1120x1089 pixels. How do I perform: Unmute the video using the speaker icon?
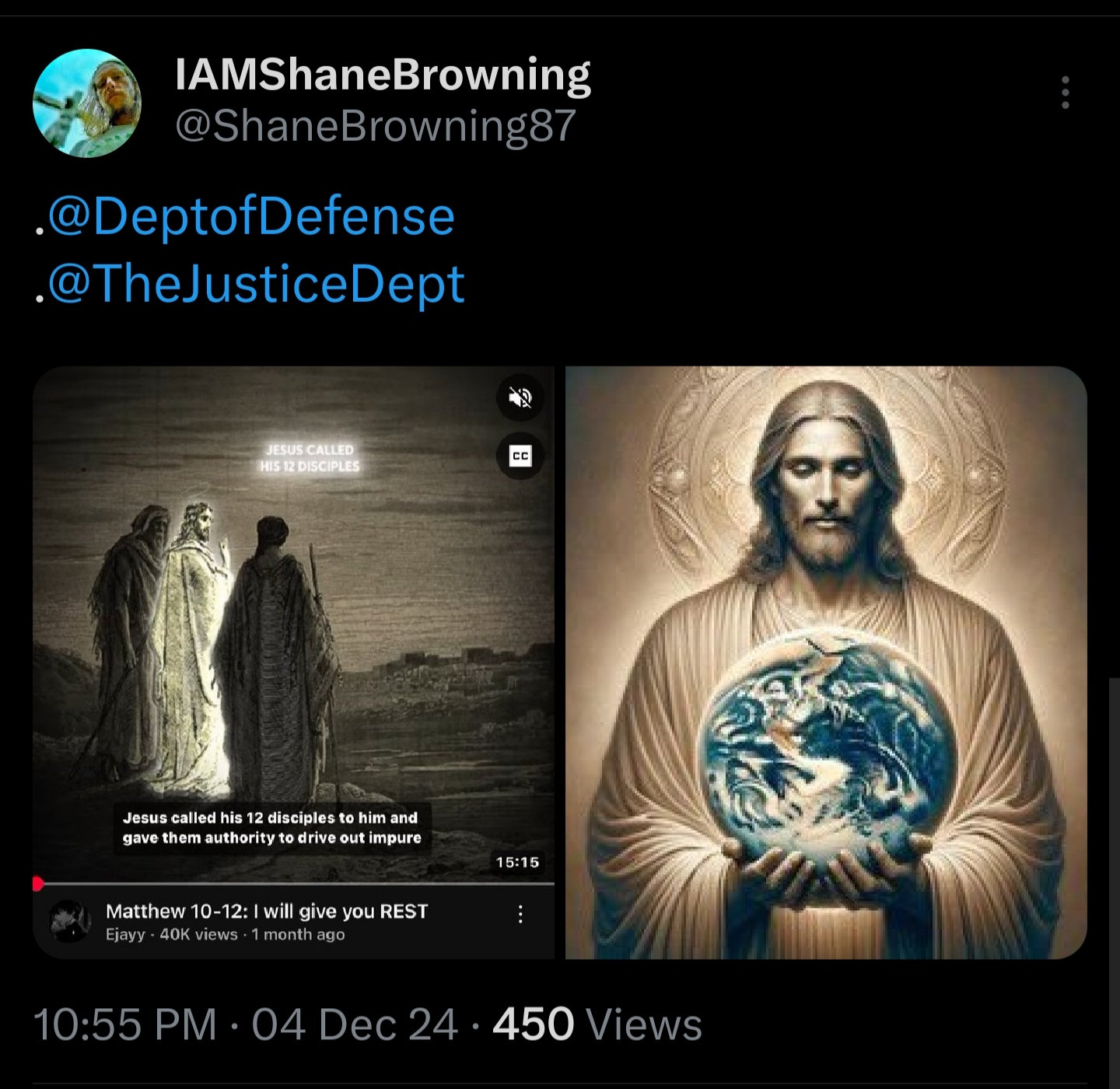point(520,397)
